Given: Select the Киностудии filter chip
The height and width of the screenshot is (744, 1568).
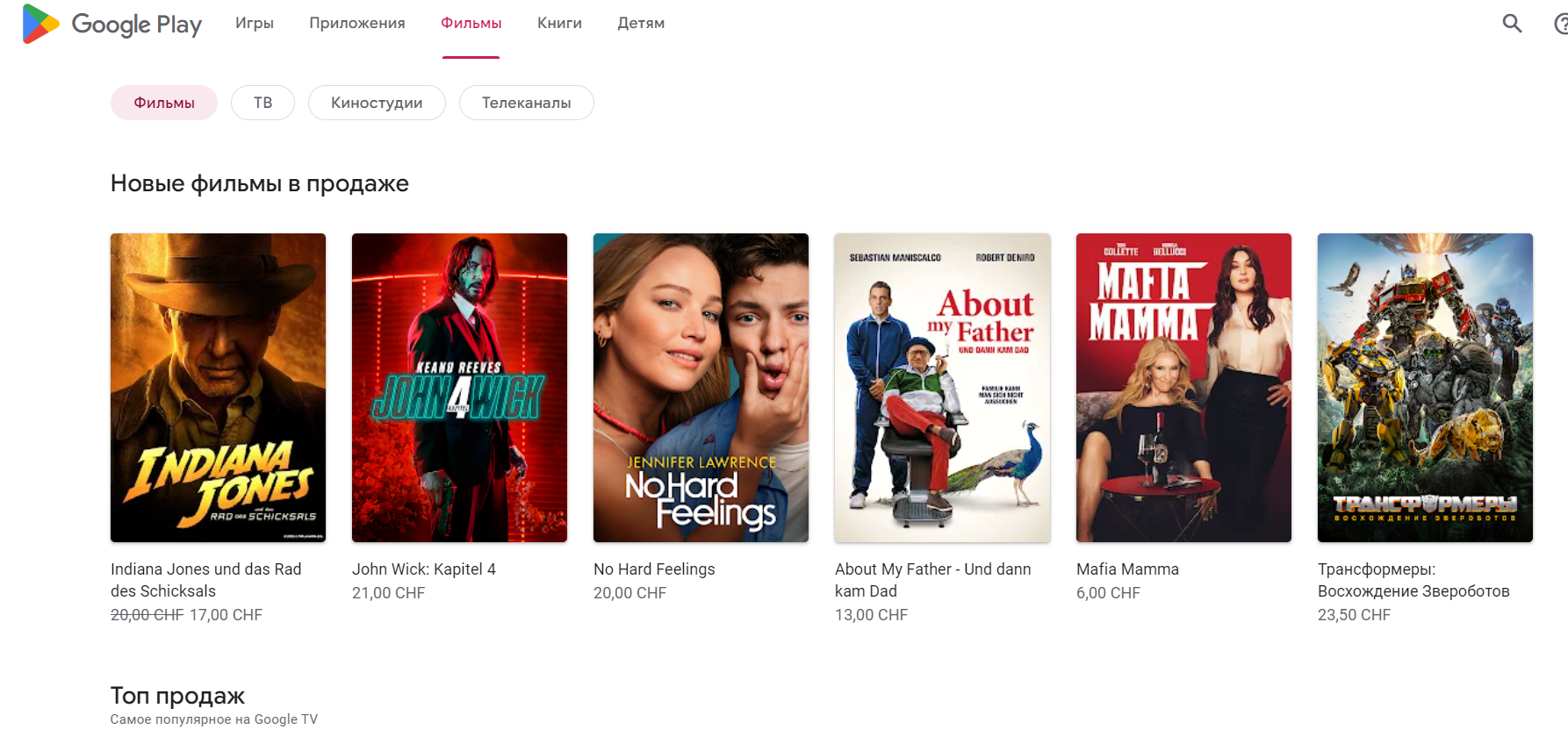Looking at the screenshot, I should point(377,103).
